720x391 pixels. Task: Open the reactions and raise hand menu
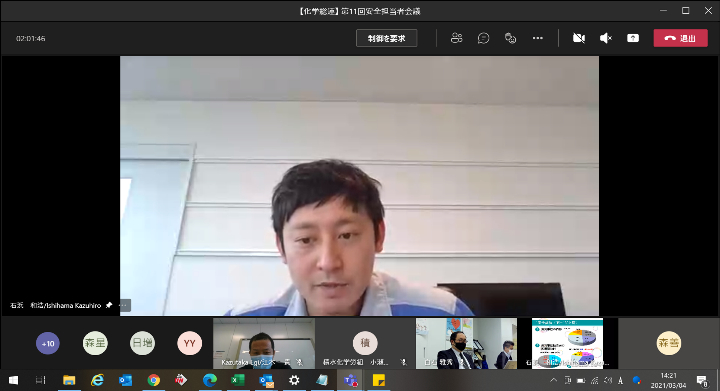point(510,38)
